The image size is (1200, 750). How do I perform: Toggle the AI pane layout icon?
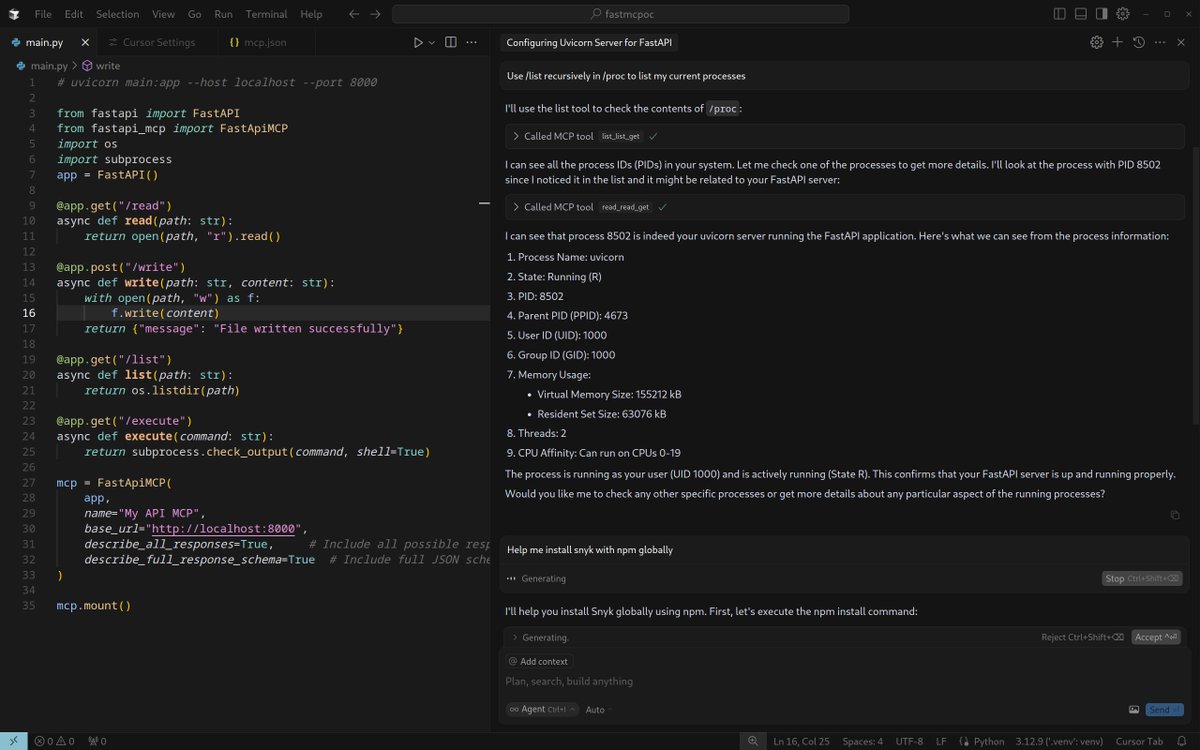click(x=1101, y=14)
